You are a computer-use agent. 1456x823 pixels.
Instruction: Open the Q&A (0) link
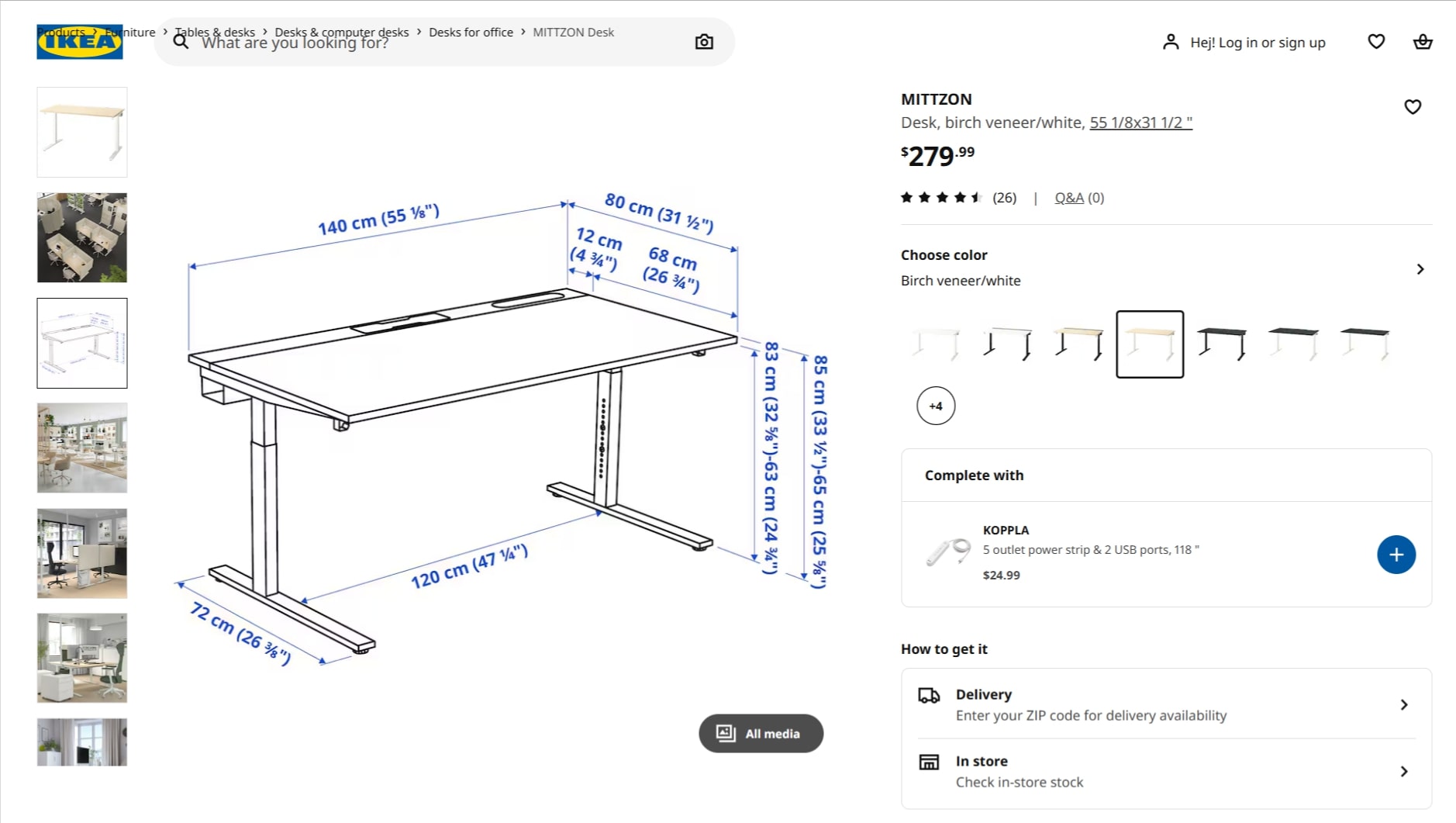tap(1079, 198)
